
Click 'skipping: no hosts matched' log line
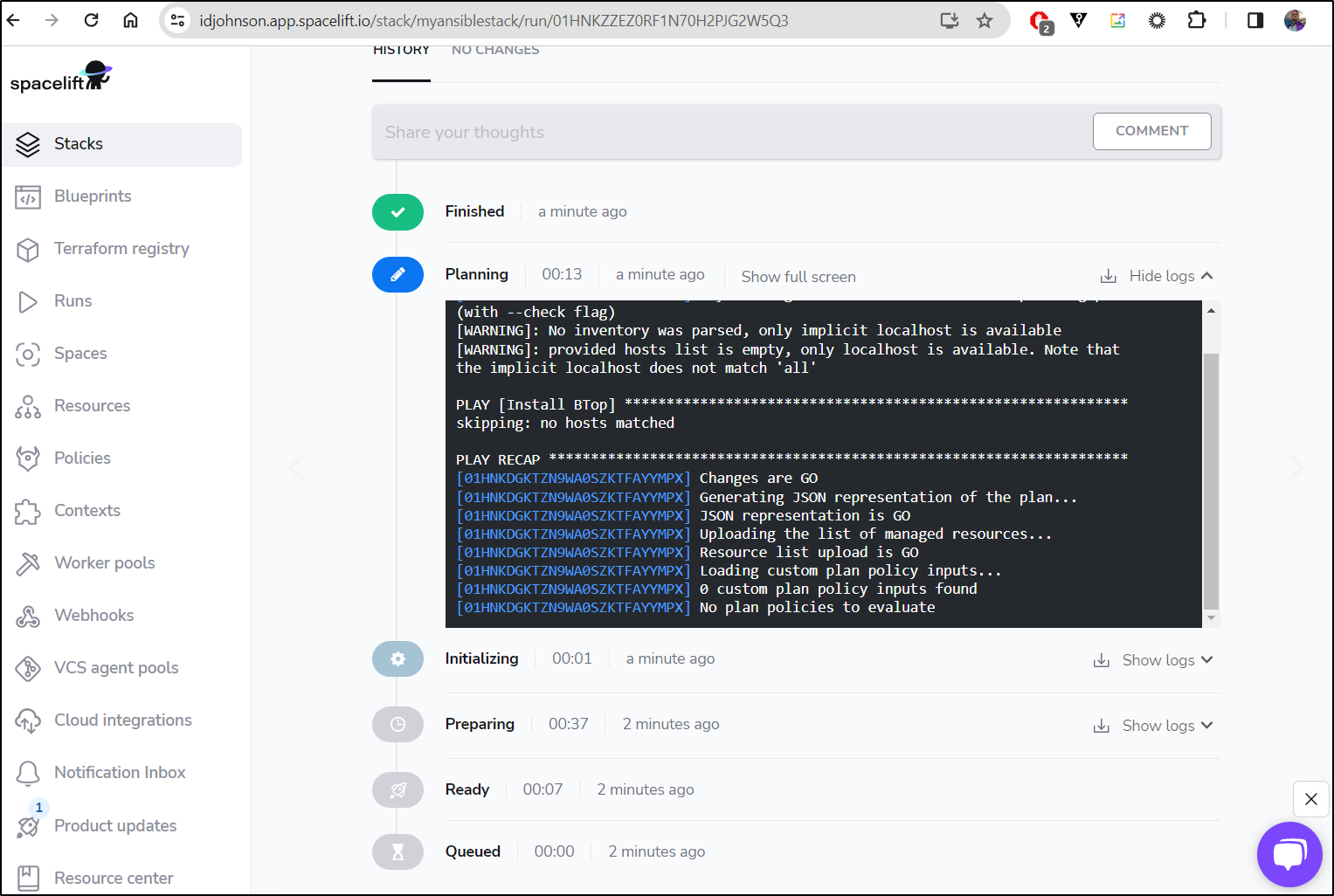click(565, 424)
